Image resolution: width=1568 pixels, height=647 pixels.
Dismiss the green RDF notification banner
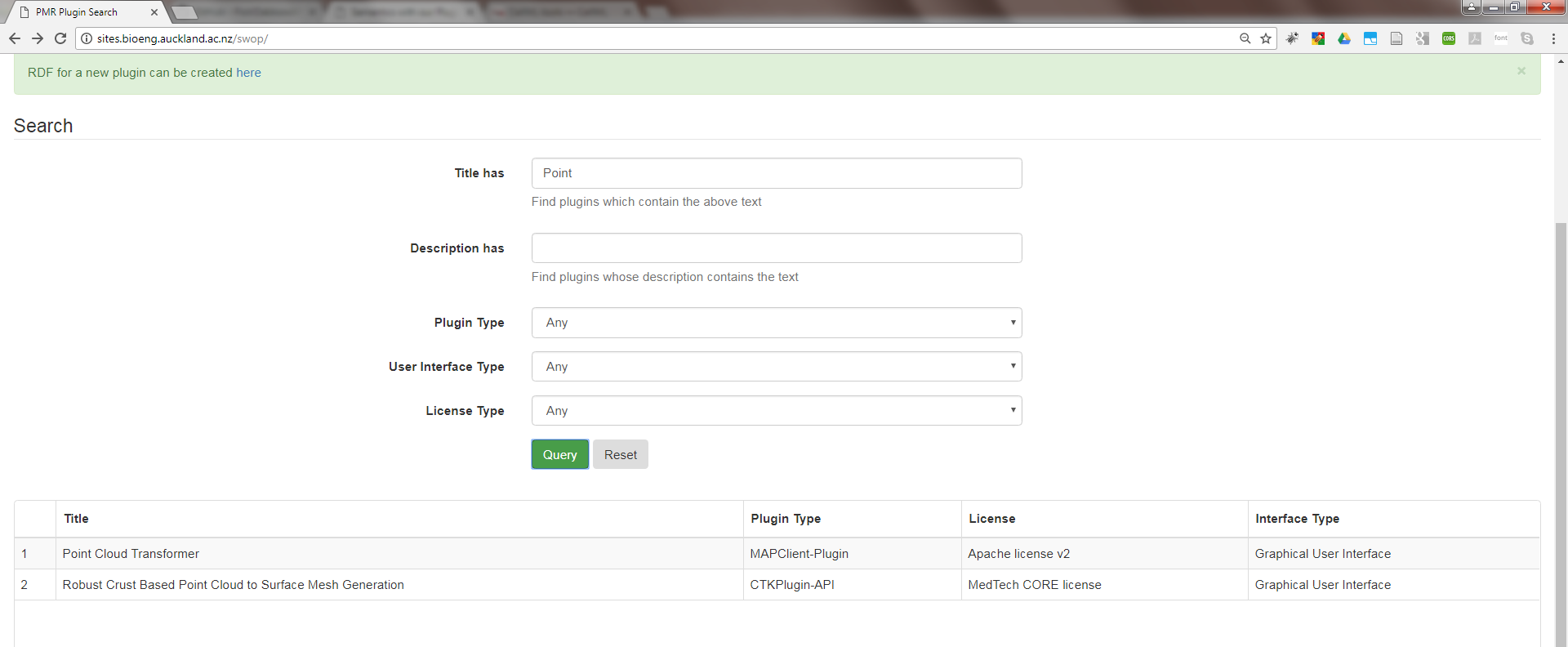pos(1521,71)
